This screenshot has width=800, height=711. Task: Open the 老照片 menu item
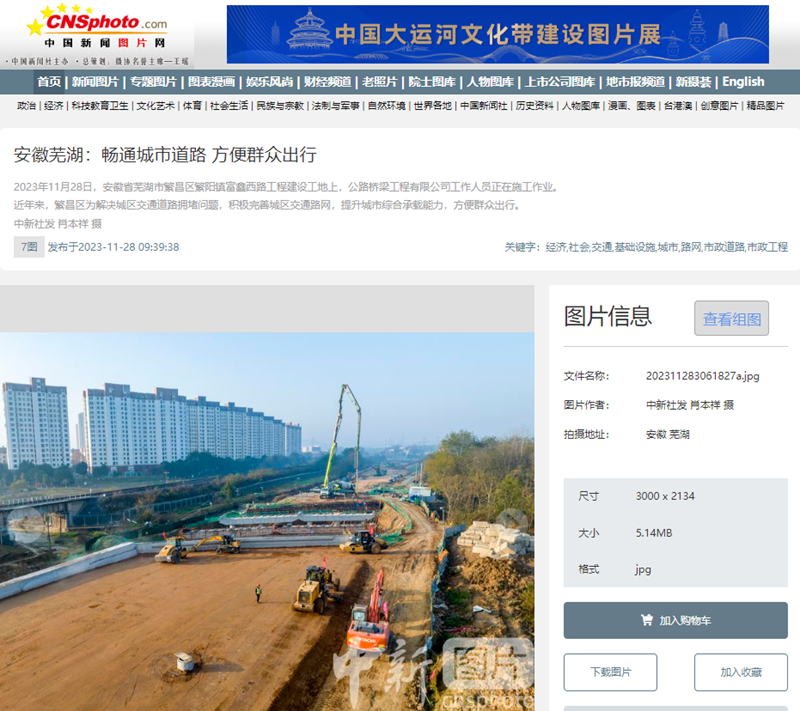(379, 82)
